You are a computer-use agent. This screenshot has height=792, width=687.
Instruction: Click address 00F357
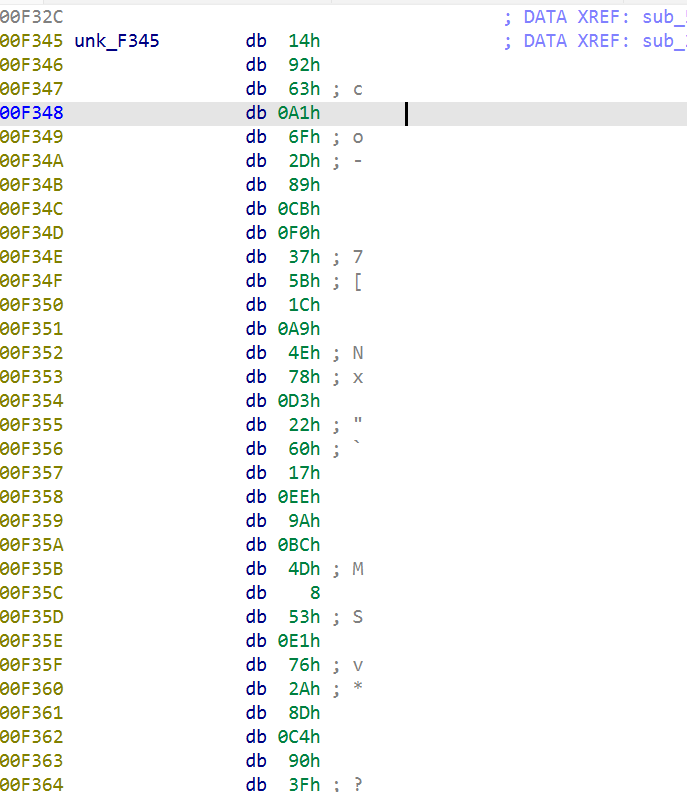coord(31,473)
